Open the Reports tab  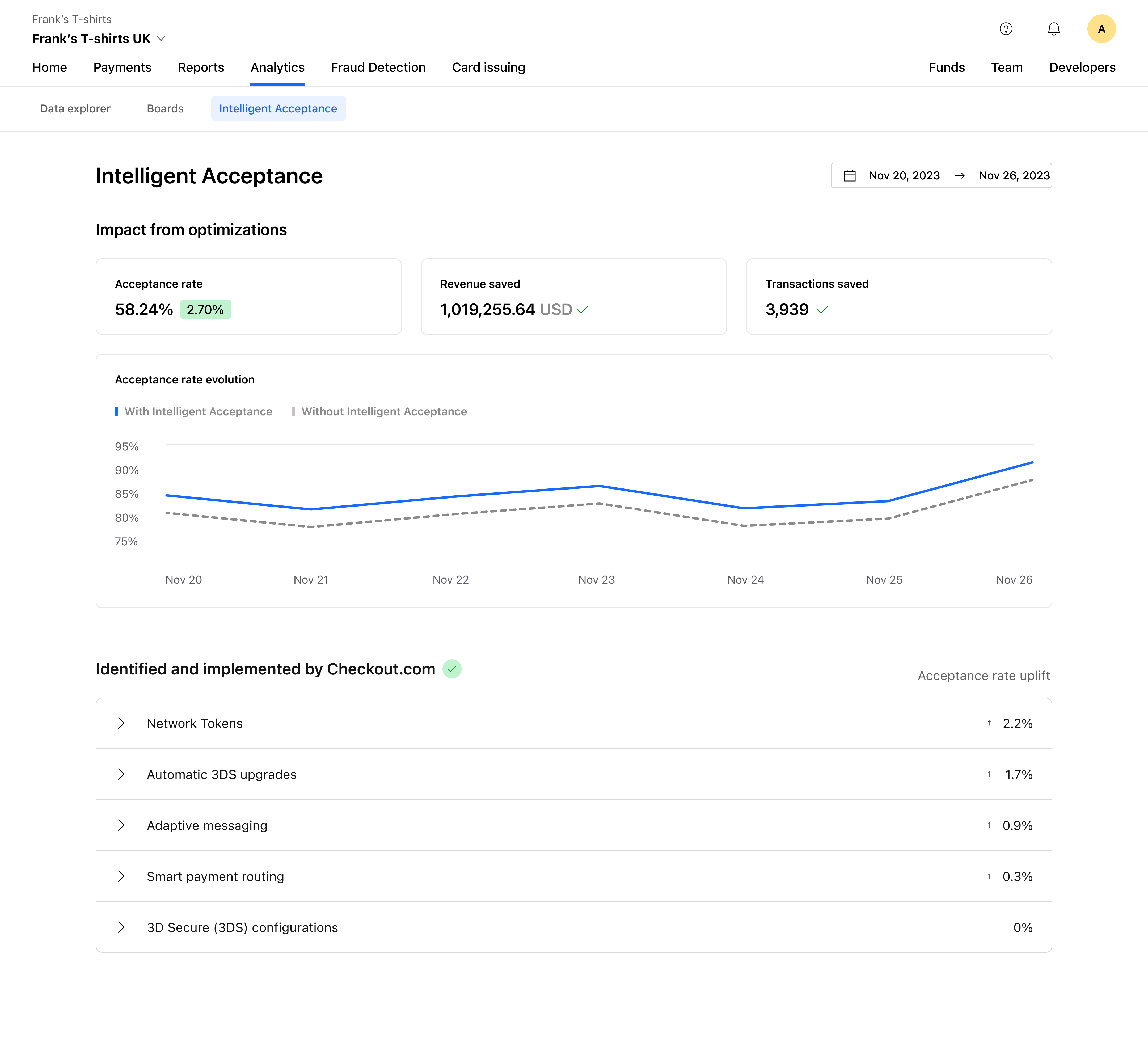click(x=201, y=67)
